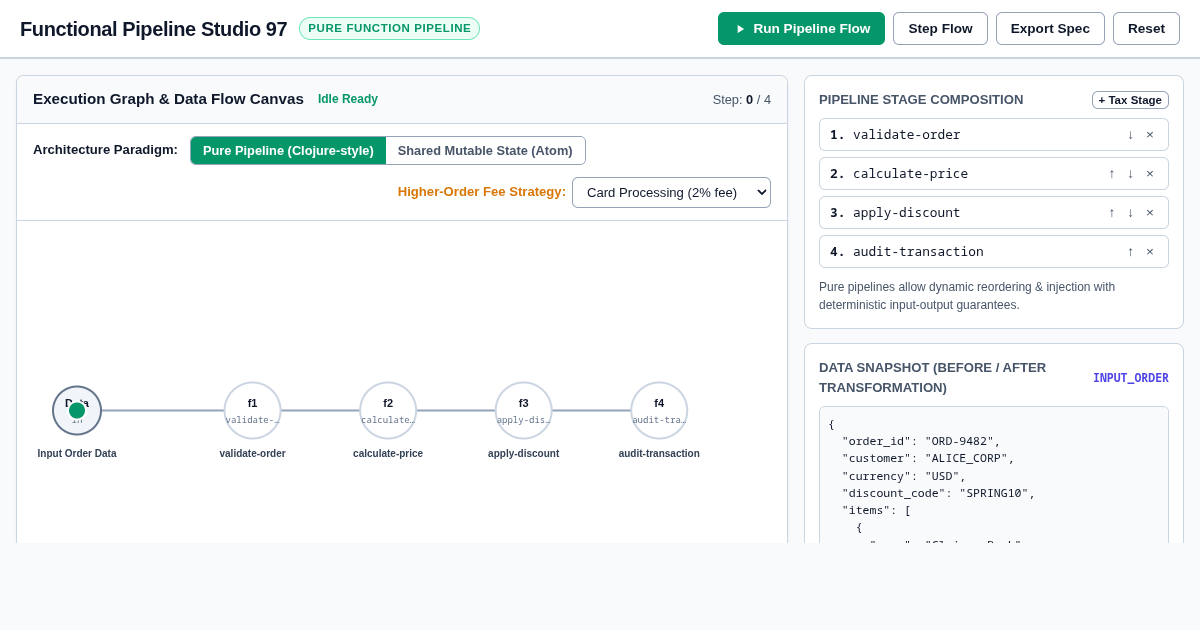
Task: Click the Step Flow button
Action: (940, 28)
